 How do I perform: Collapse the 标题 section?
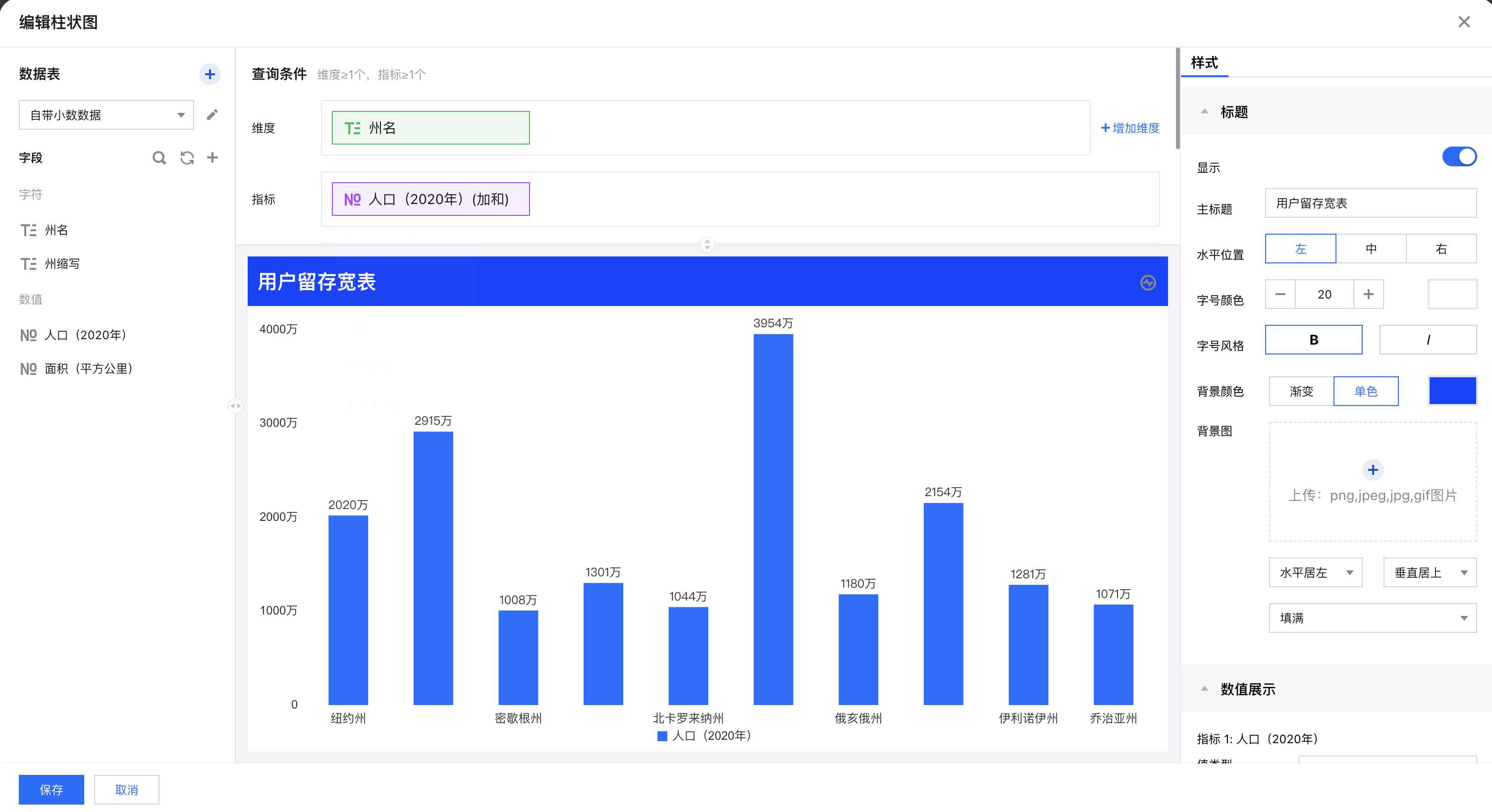1204,112
